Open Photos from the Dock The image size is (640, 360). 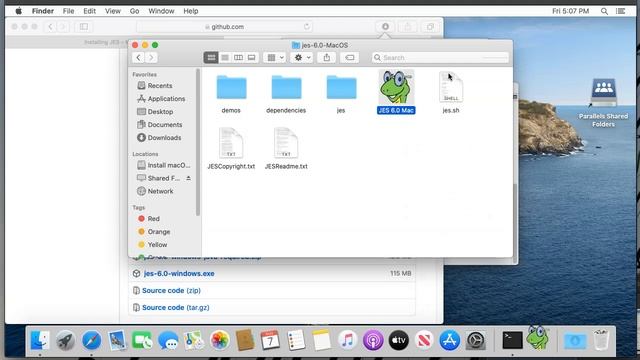220,340
